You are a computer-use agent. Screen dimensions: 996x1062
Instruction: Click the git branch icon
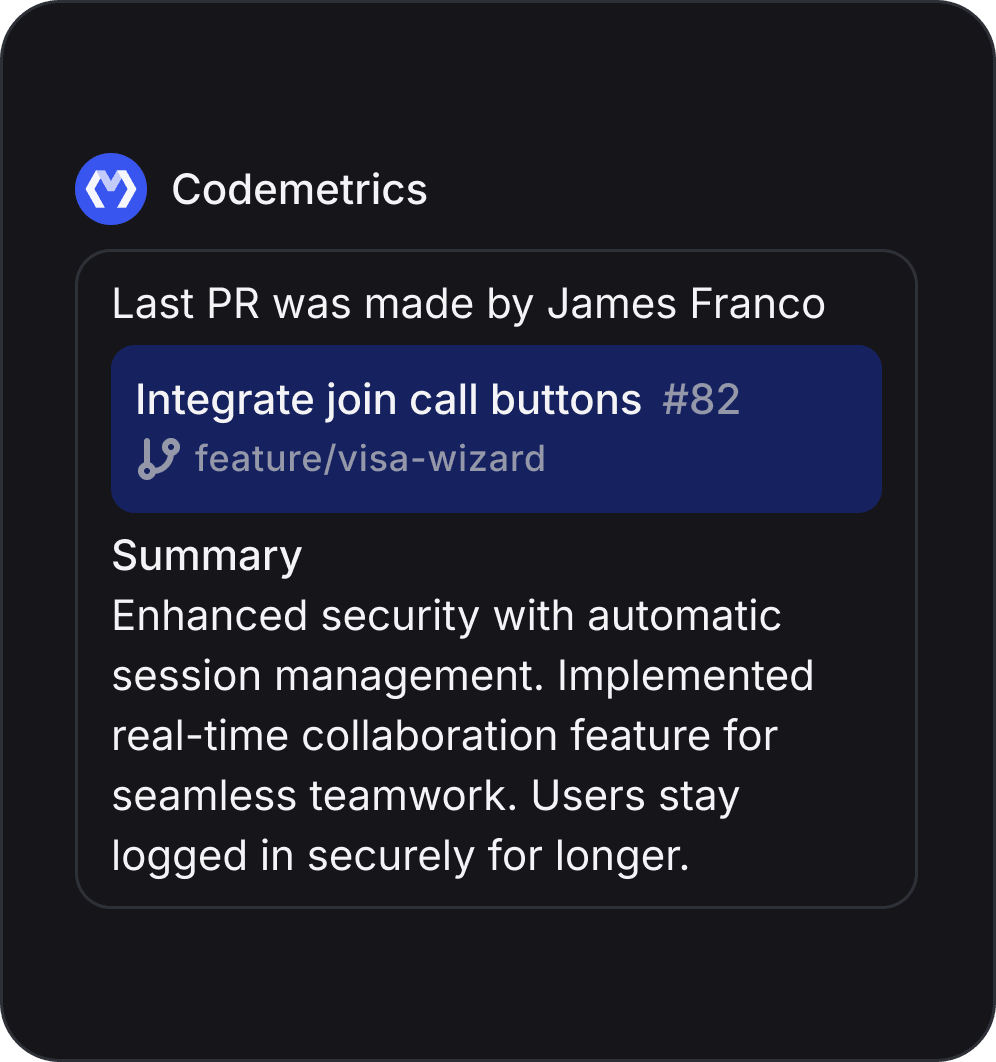(x=158, y=459)
